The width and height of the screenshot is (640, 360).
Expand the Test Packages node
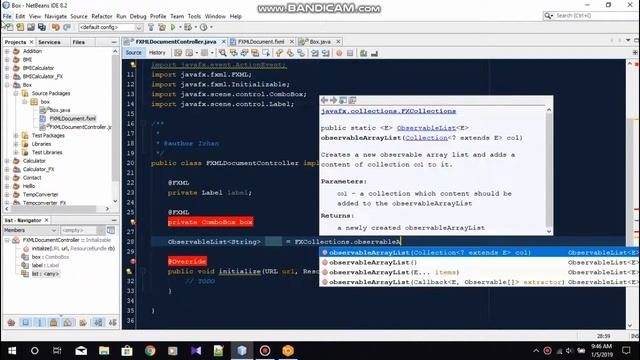[16, 136]
